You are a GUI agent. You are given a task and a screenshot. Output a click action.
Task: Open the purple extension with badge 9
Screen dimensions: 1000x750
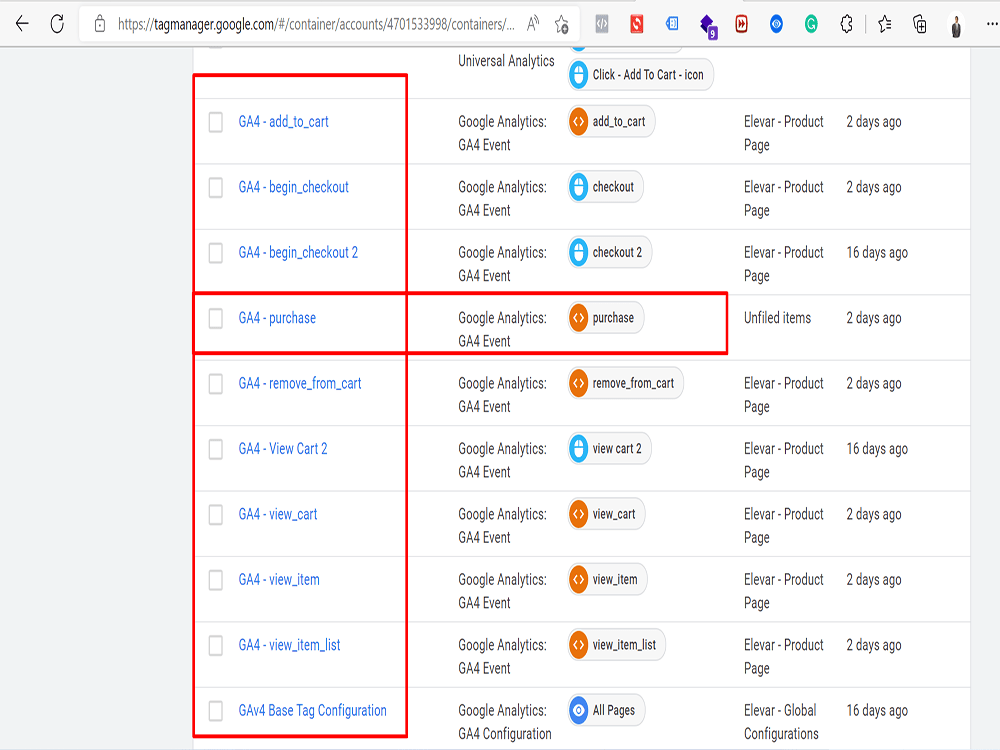(x=707, y=26)
